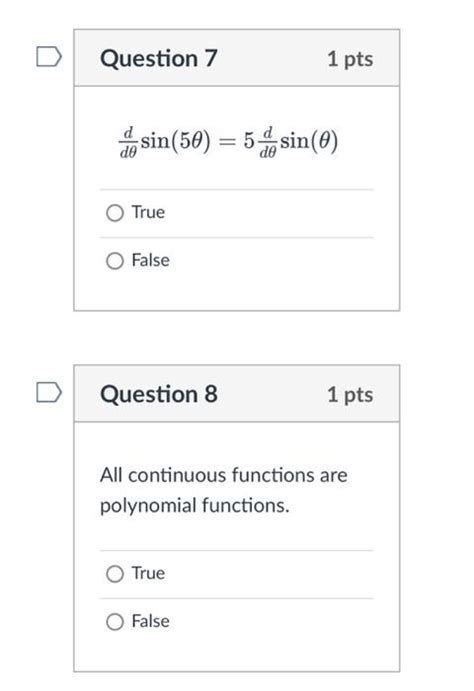Click the "polynomial functions." text line

point(195,506)
